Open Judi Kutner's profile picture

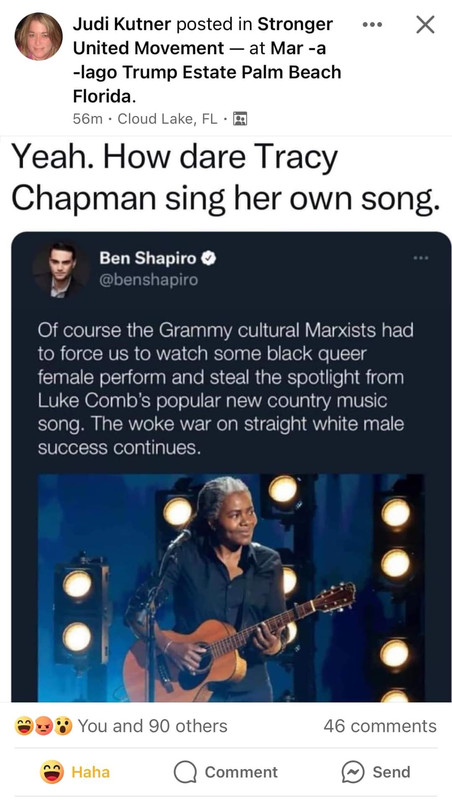coord(39,36)
